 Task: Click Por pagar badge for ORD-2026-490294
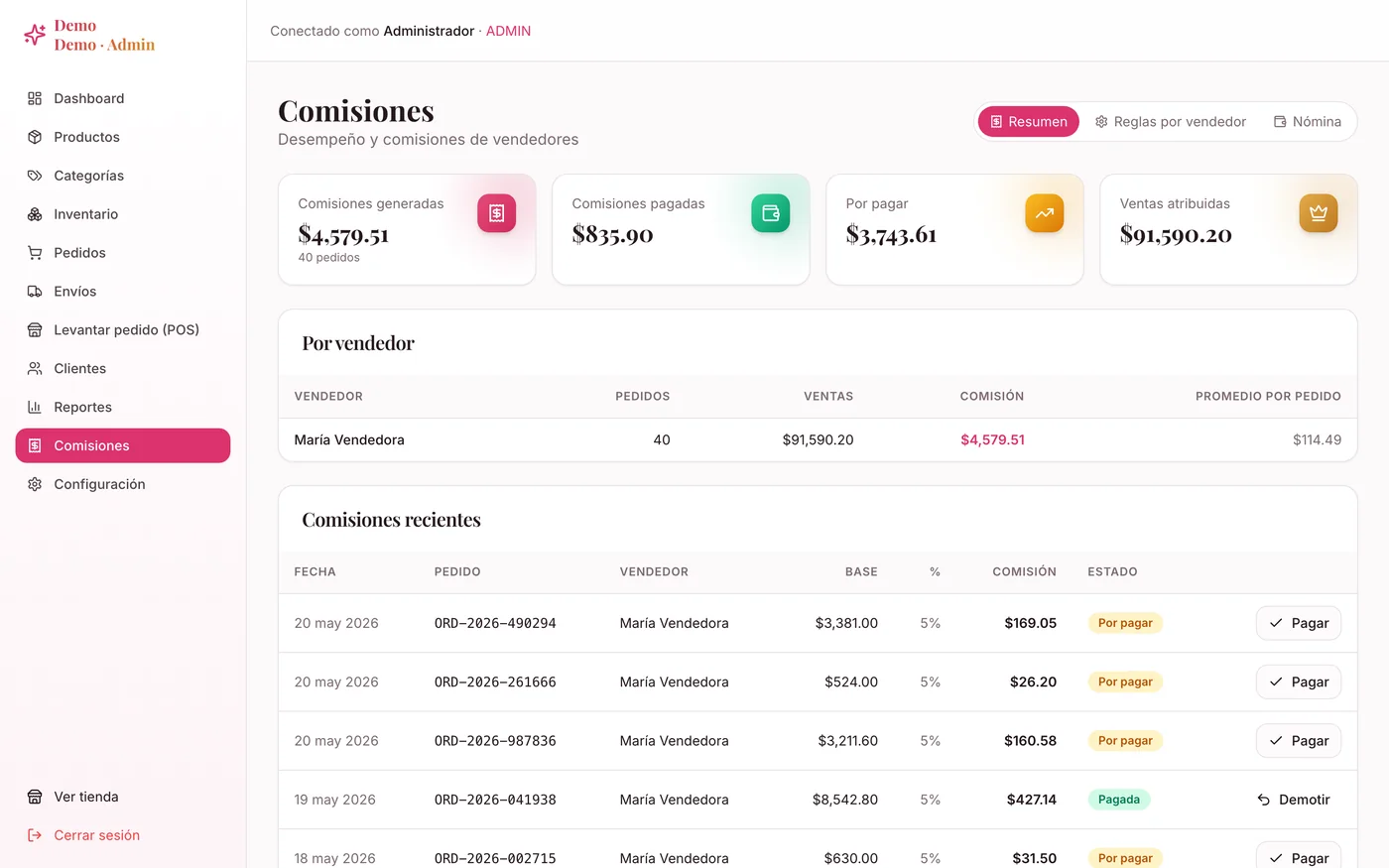1125,623
